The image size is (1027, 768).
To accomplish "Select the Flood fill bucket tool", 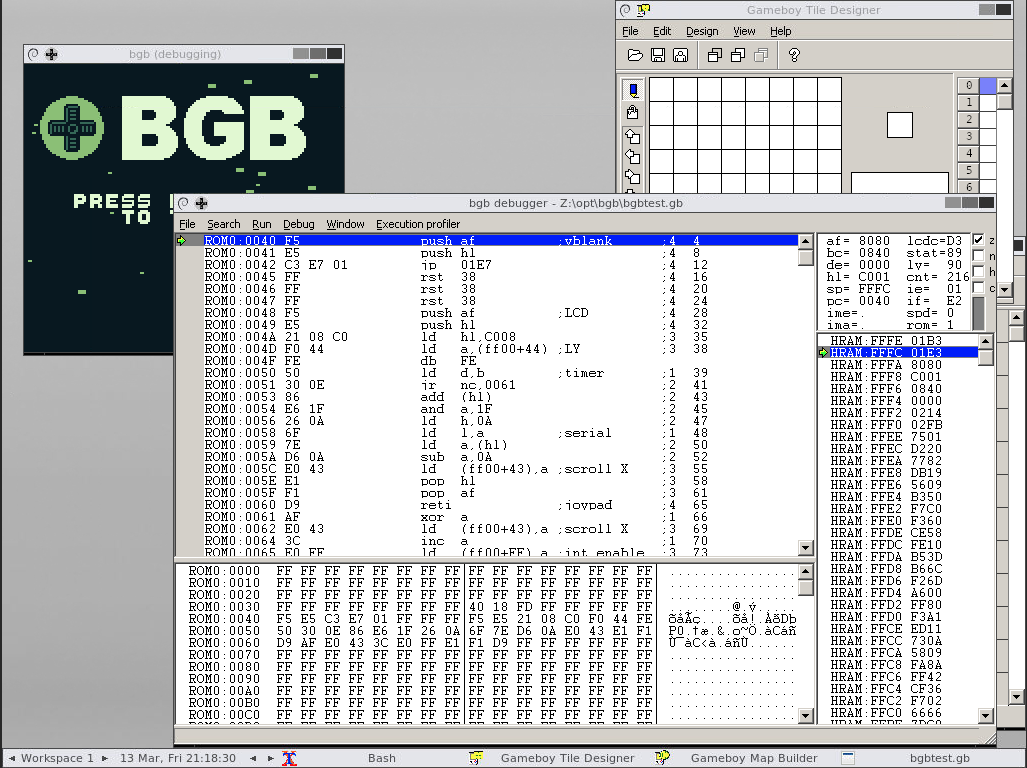I will click(x=633, y=112).
